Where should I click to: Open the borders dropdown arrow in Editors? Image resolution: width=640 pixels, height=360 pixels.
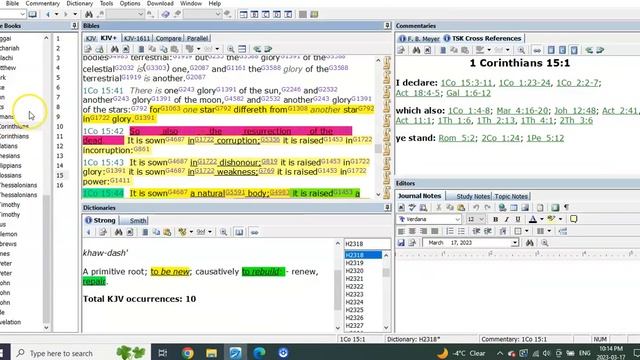[x=527, y=231]
